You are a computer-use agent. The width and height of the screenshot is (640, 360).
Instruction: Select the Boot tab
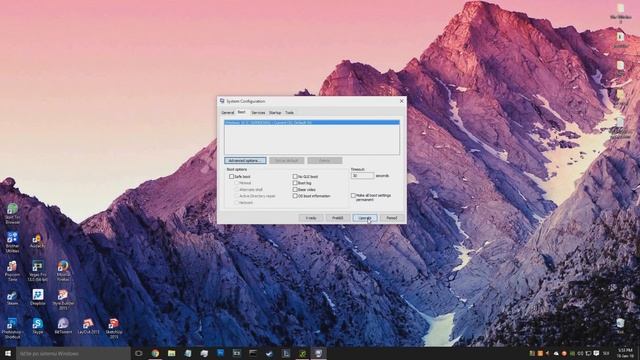pyautogui.click(x=242, y=112)
